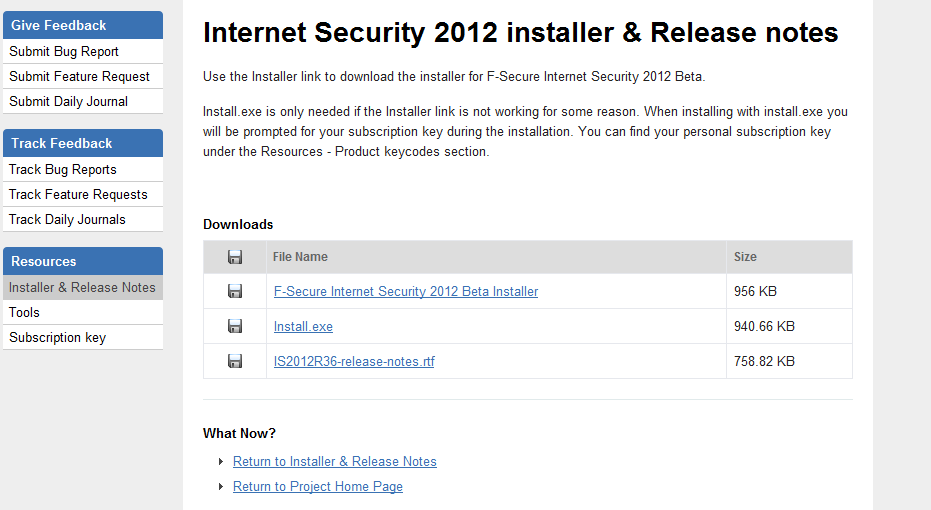The height and width of the screenshot is (510, 931).
Task: Click the arrow bullet before Return to Installer
Action: tap(221, 462)
